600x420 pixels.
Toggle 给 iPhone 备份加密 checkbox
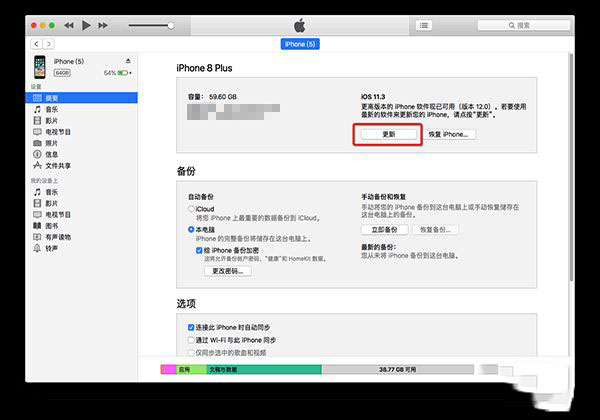pyautogui.click(x=199, y=251)
